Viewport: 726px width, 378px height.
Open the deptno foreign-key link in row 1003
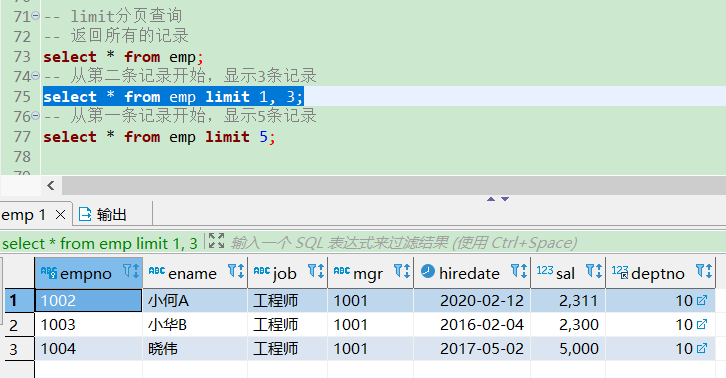click(702, 324)
